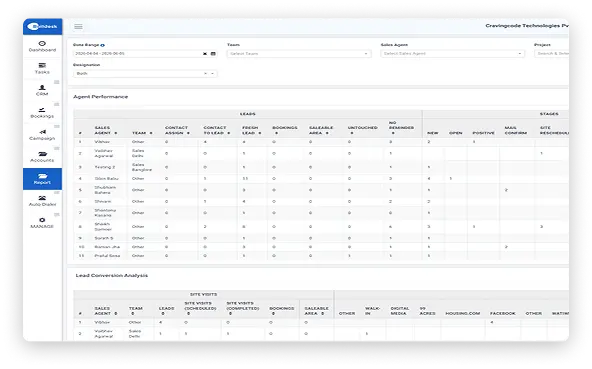The image size is (592, 369).
Task: Sort by Untouched column
Action: pos(352,133)
